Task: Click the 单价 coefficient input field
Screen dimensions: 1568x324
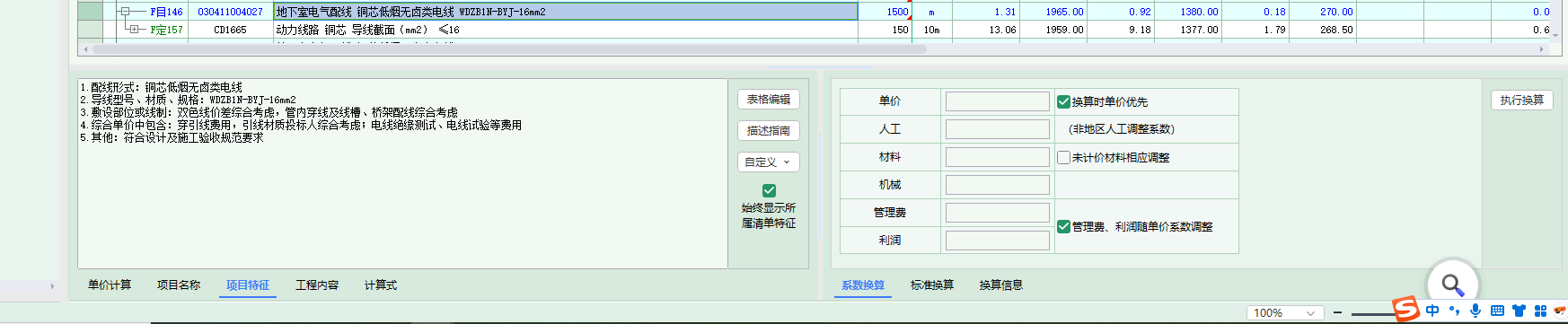Action: coord(997,101)
